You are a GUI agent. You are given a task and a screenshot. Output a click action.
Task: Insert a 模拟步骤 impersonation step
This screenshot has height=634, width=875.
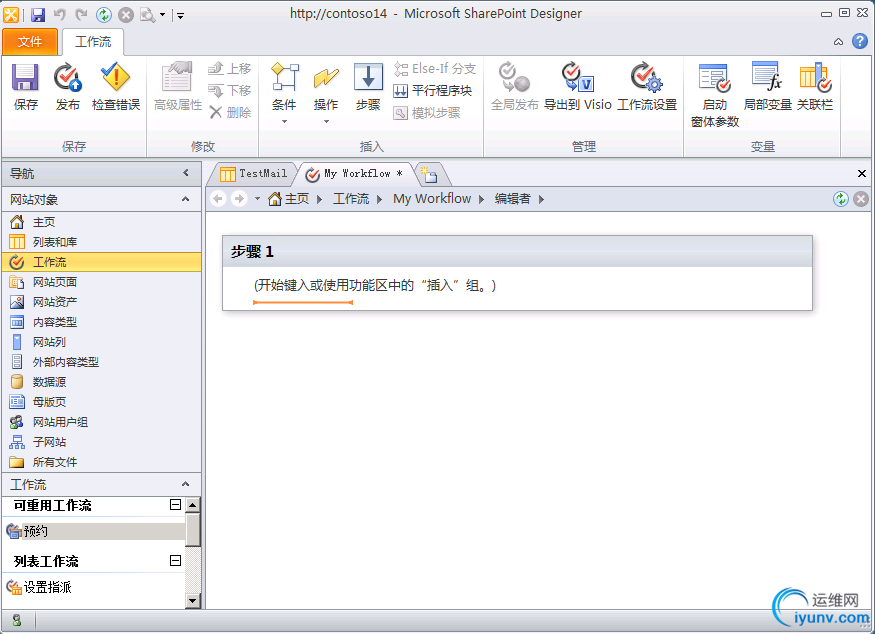tap(427, 113)
